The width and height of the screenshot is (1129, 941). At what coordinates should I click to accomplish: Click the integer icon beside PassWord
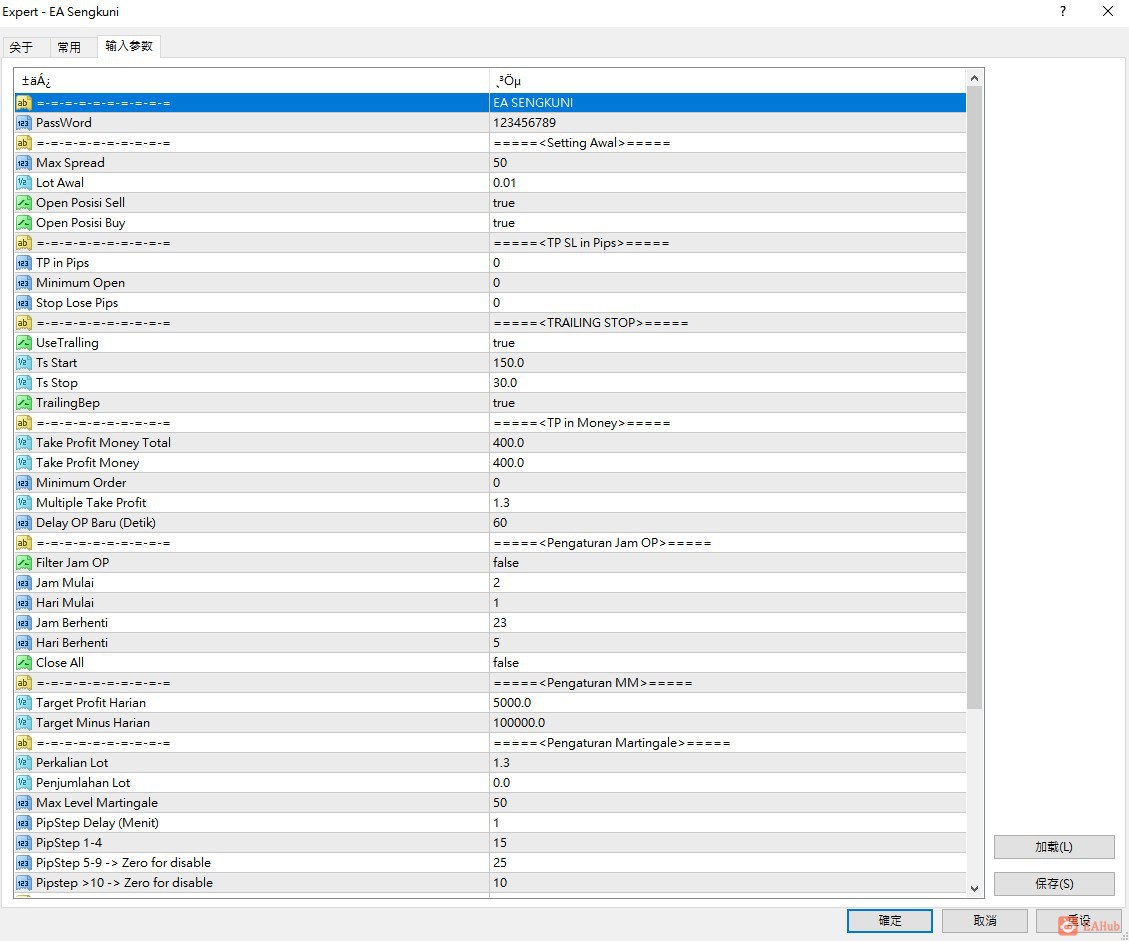(x=24, y=123)
